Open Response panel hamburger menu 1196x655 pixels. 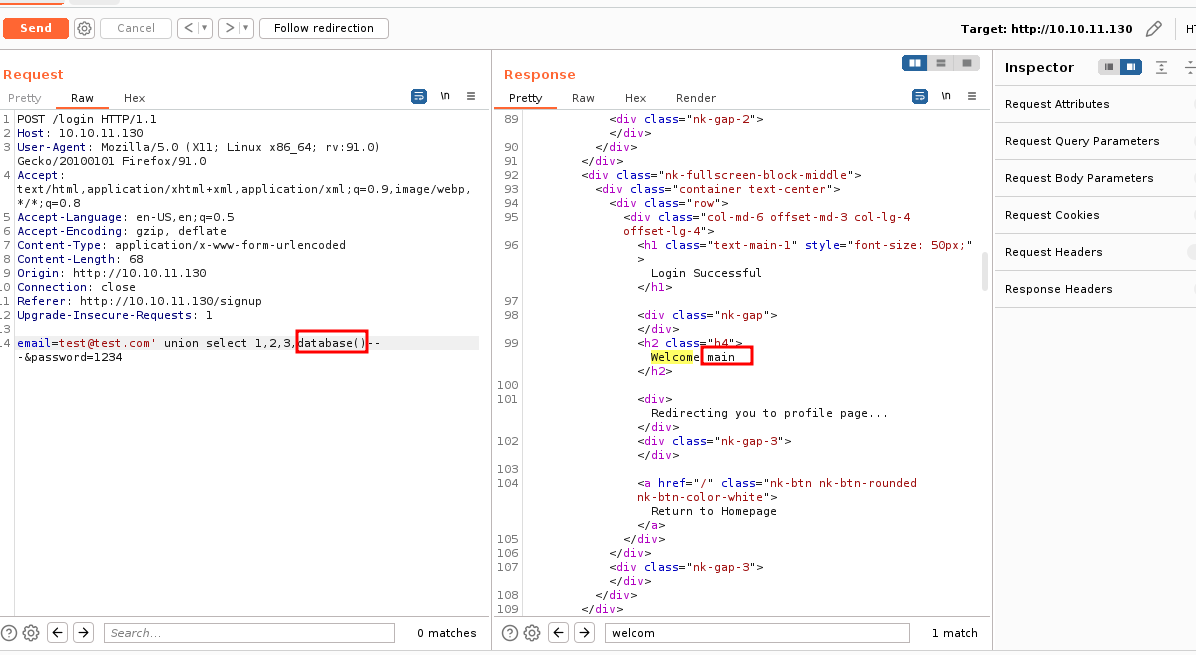click(x=972, y=96)
